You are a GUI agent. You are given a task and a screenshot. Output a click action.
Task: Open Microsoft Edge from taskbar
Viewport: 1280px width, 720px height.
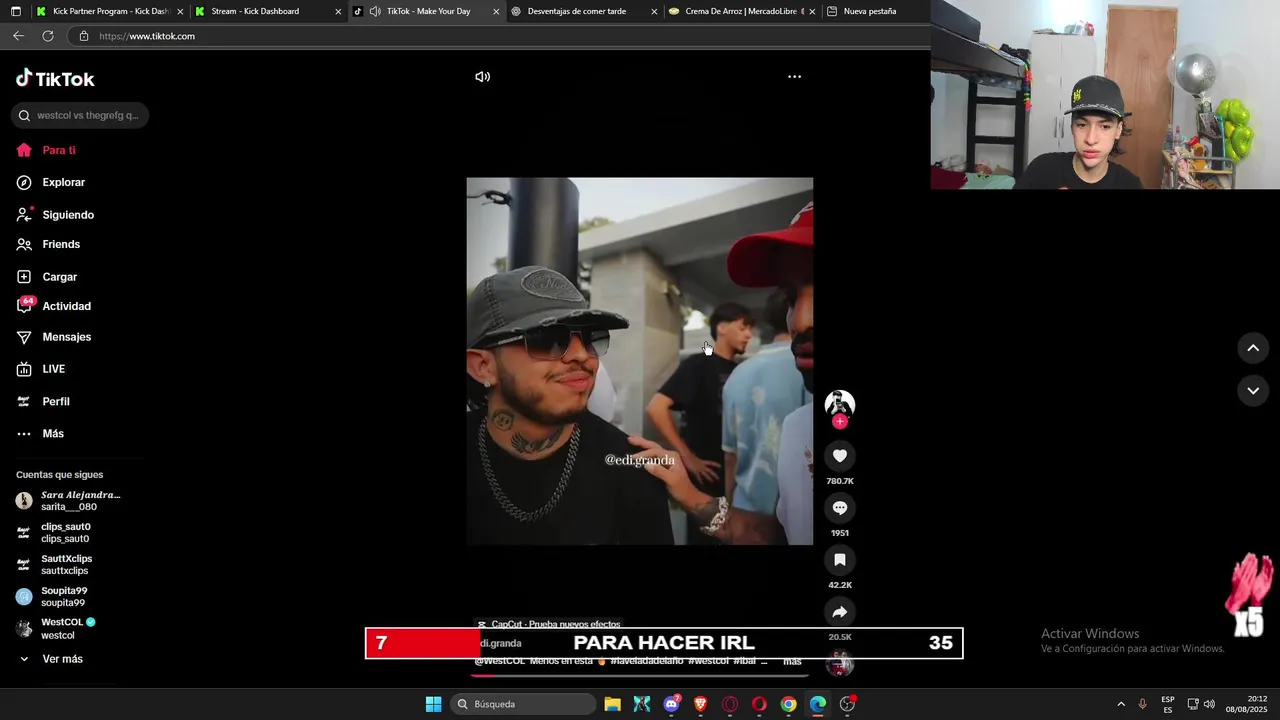[x=818, y=704]
